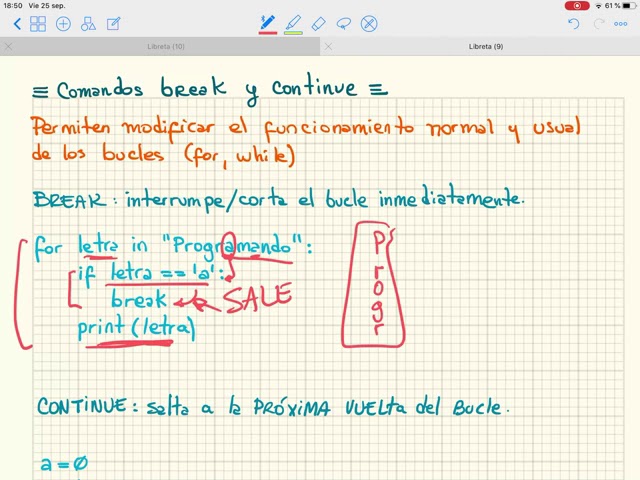Open the shapes tool

coord(88,24)
